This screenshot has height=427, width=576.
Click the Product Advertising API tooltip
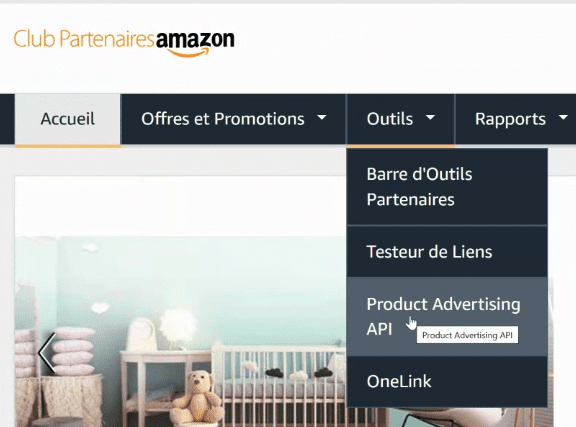click(x=467, y=335)
